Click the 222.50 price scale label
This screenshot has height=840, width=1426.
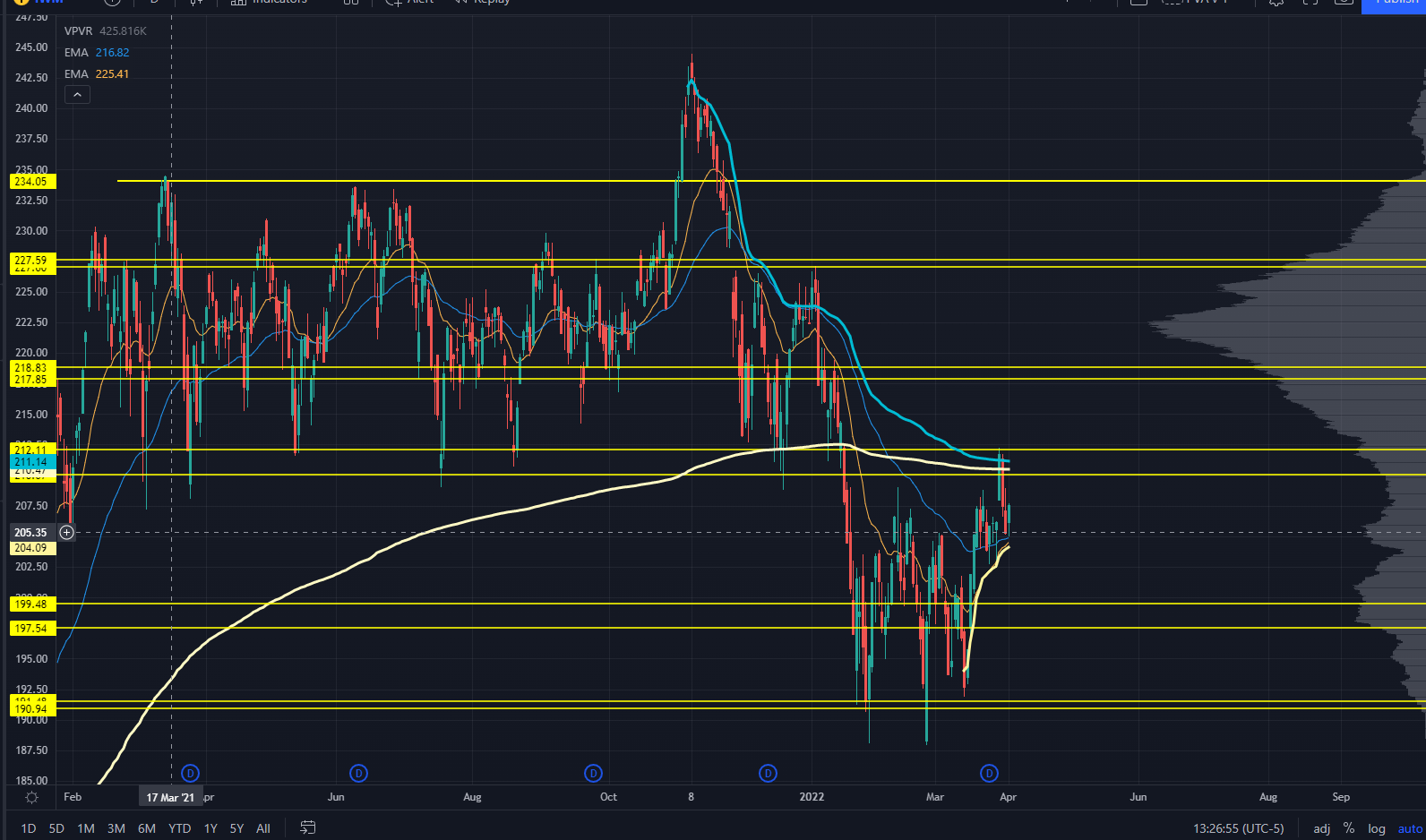pyautogui.click(x=31, y=321)
